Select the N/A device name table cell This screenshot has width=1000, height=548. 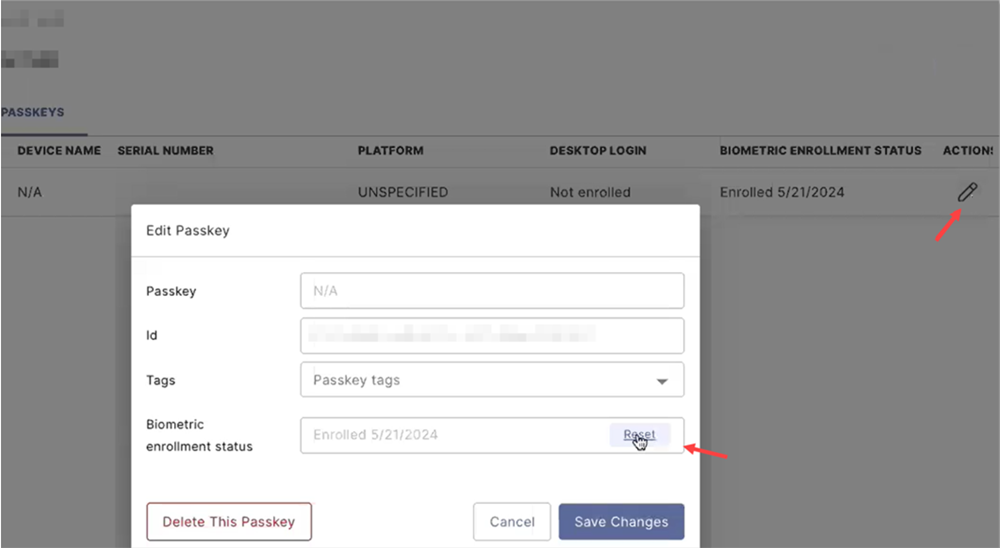tap(30, 192)
